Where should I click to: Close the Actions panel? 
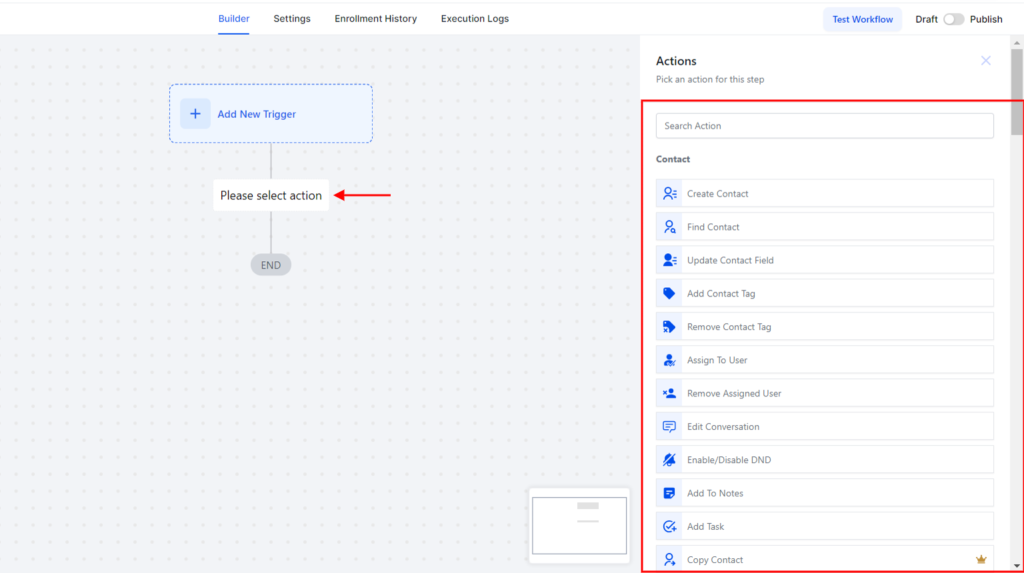point(985,61)
